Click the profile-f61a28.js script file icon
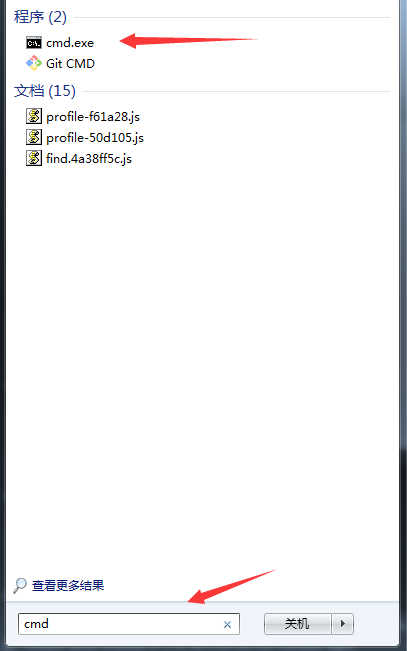Viewport: 407px width, 651px height. [x=34, y=116]
